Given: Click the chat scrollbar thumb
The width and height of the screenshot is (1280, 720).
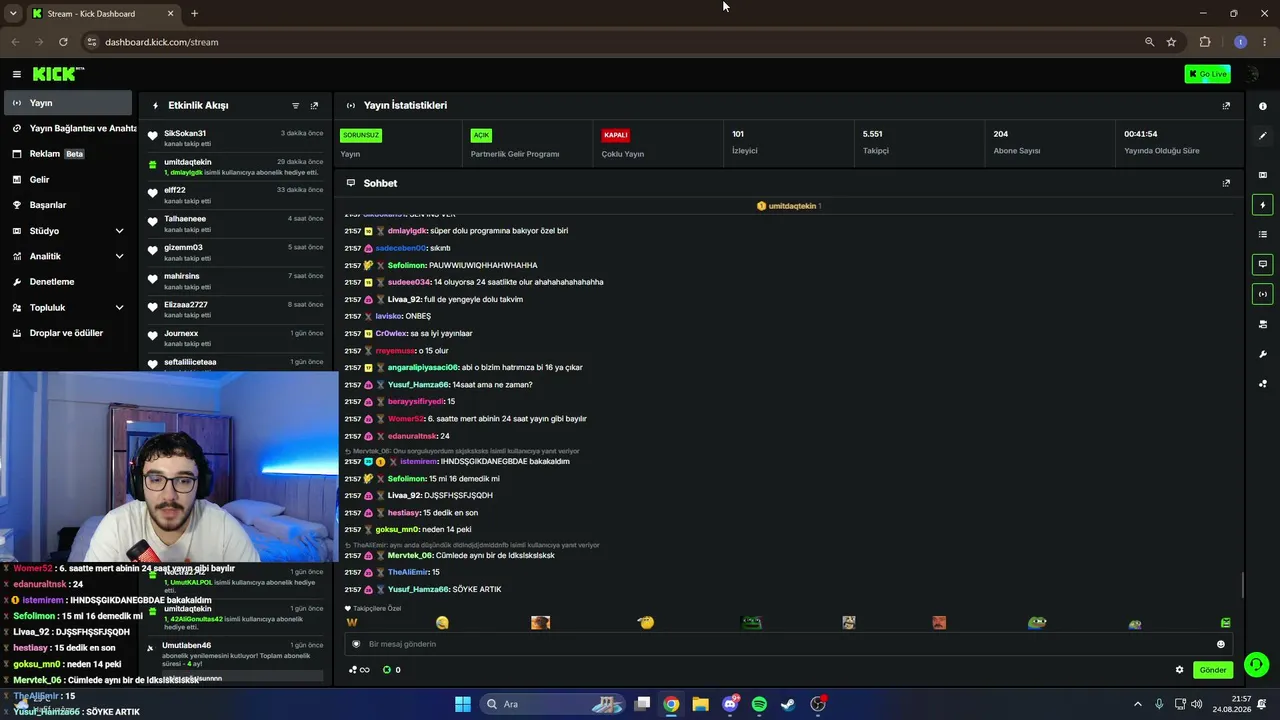Looking at the screenshot, I should click(1243, 583).
